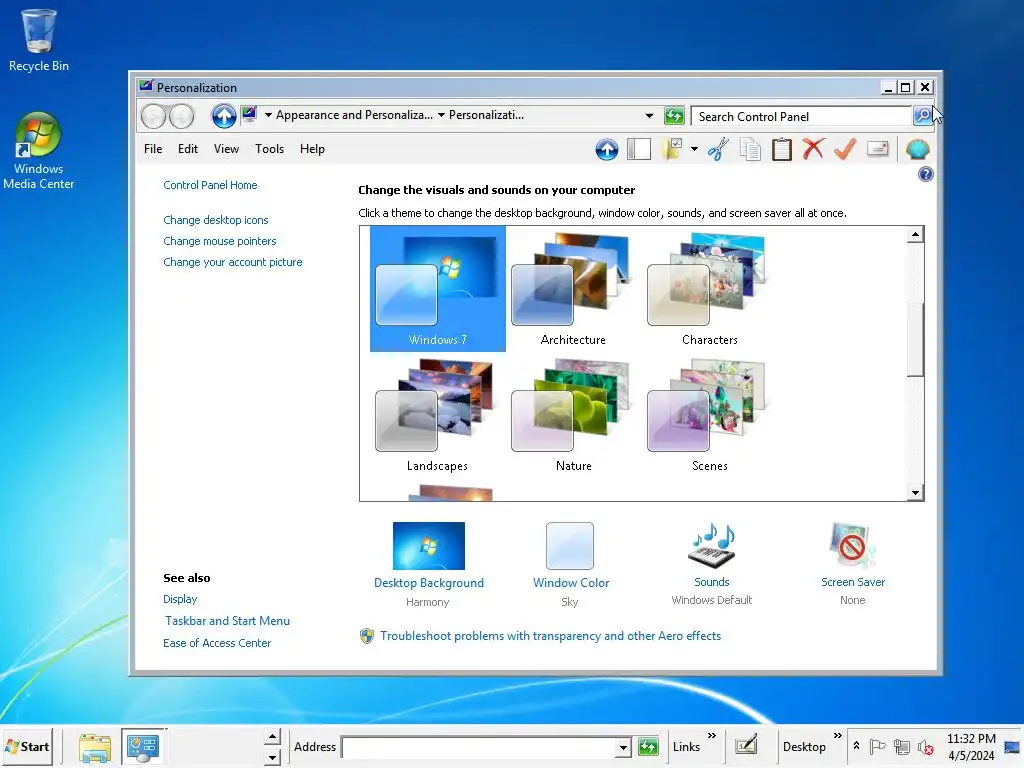The height and width of the screenshot is (768, 1024).
Task: Open the Display link
Action: pyautogui.click(x=180, y=599)
